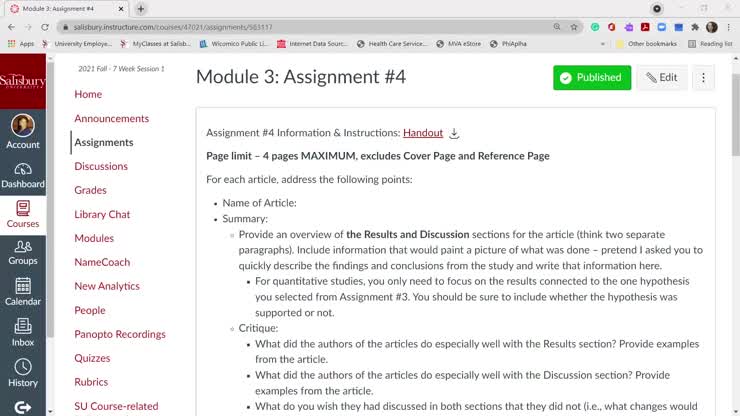Toggle the Published status button

coord(592,78)
